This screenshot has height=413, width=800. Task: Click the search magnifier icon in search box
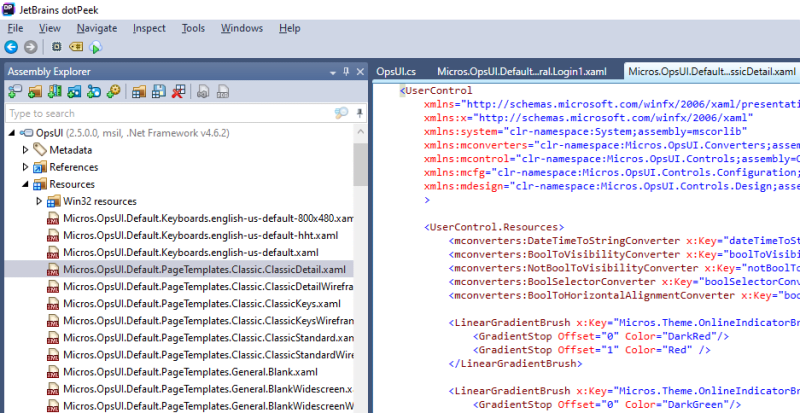pyautogui.click(x=341, y=113)
